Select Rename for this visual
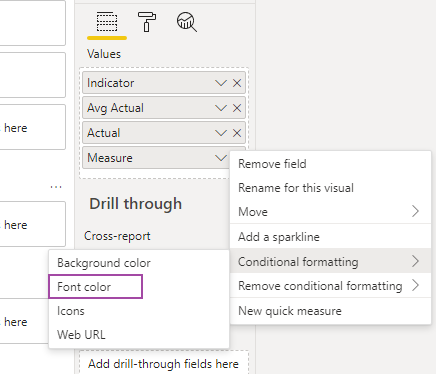Screen dimensions: 436x374 [x=330, y=188]
